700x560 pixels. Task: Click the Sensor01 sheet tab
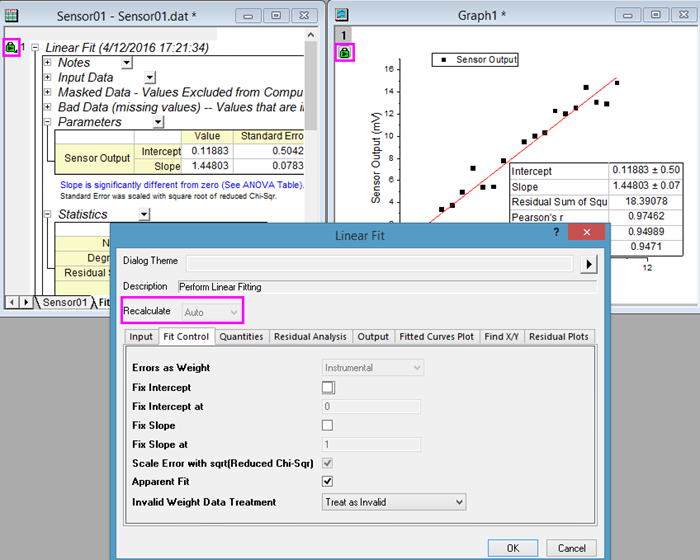coord(64,302)
